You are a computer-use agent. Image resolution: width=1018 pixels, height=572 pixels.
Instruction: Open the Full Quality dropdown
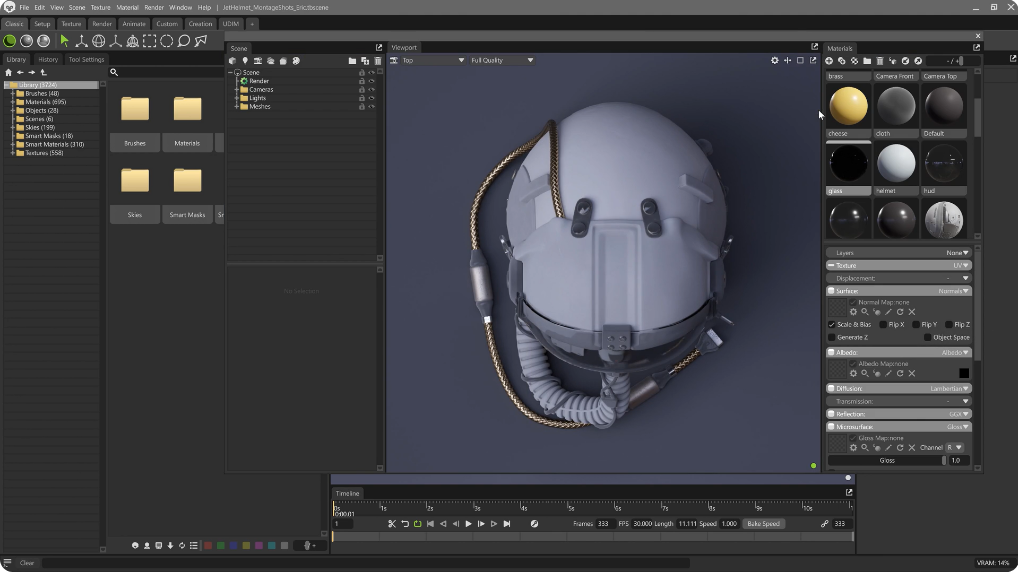pos(502,61)
